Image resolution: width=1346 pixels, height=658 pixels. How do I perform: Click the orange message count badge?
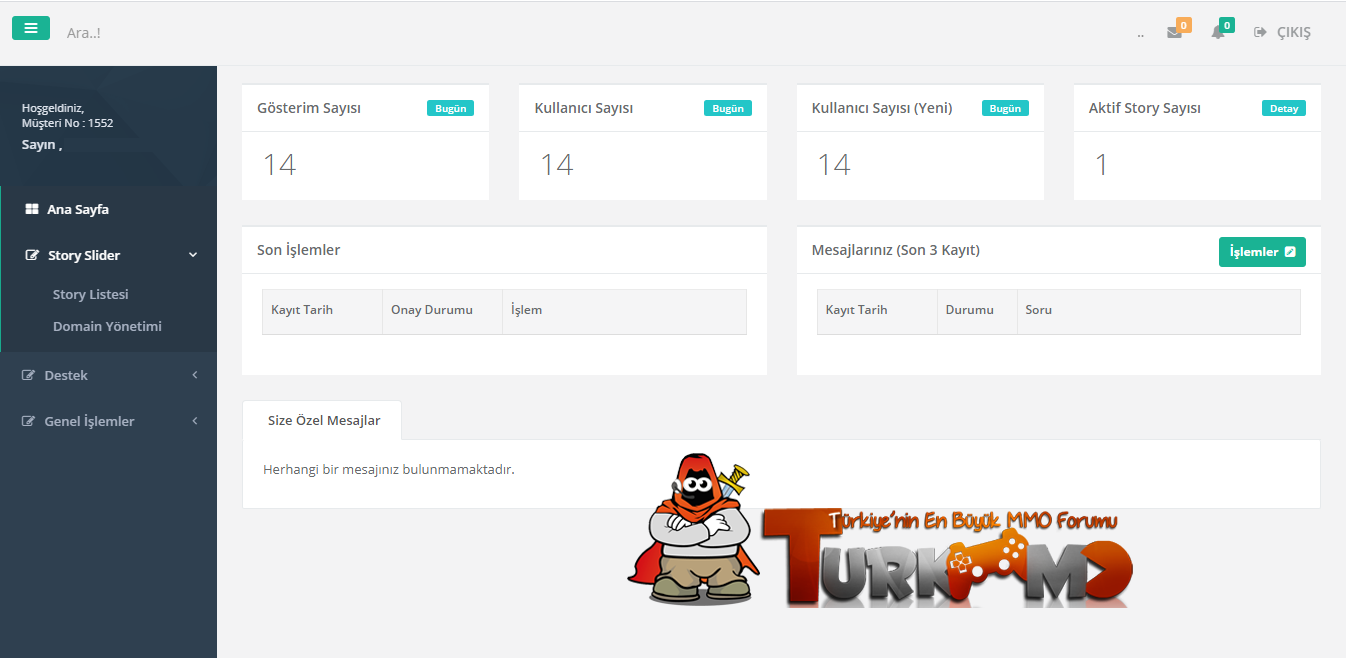click(x=1184, y=25)
